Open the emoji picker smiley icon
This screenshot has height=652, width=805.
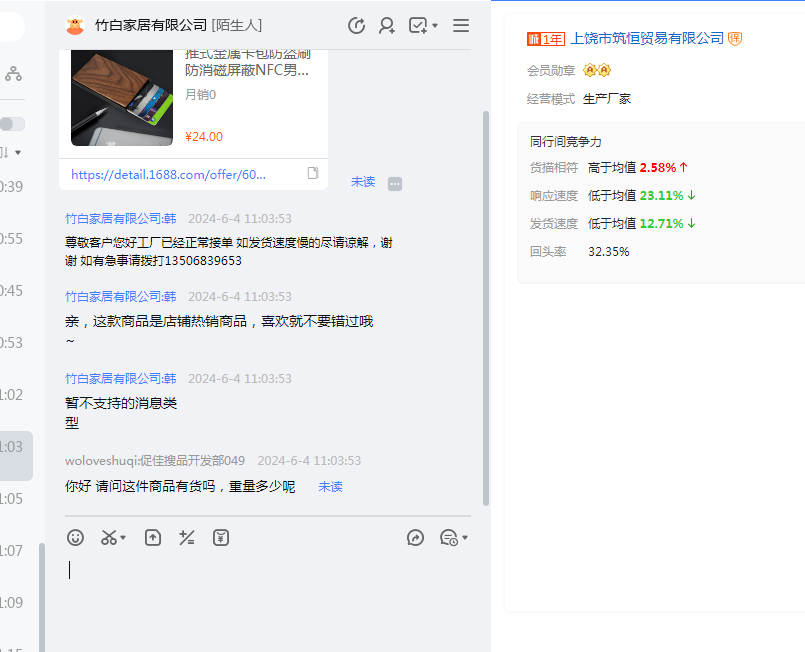click(x=75, y=538)
